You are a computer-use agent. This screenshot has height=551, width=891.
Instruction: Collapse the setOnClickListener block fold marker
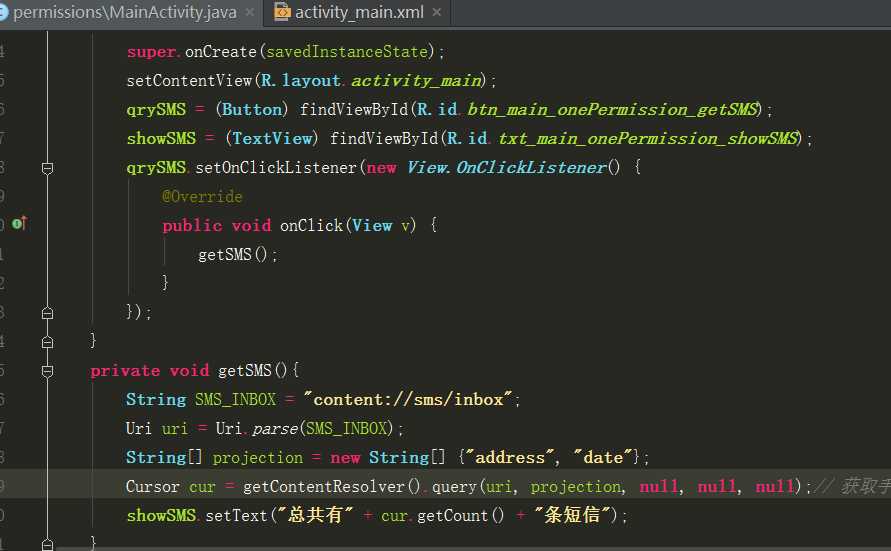48,168
